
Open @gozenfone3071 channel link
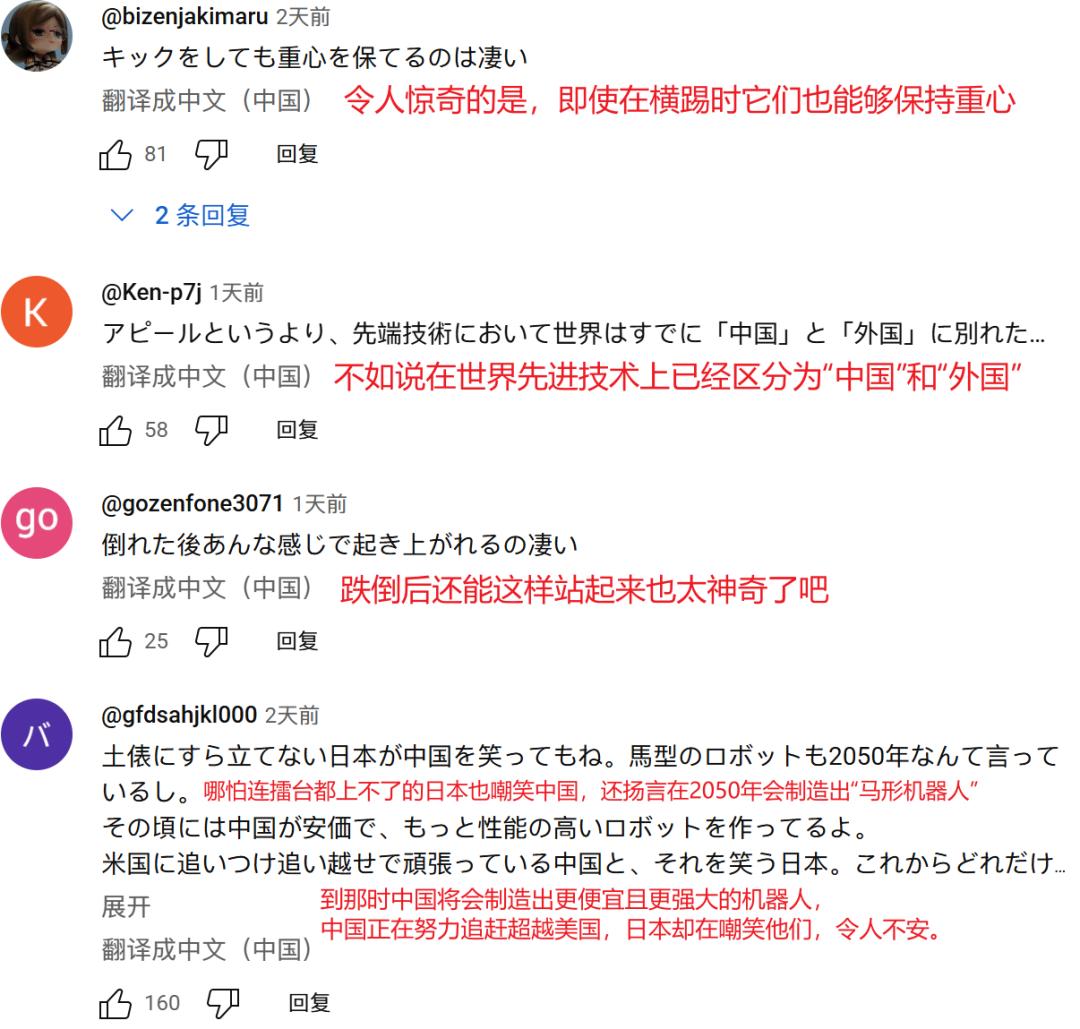pyautogui.click(x=192, y=504)
